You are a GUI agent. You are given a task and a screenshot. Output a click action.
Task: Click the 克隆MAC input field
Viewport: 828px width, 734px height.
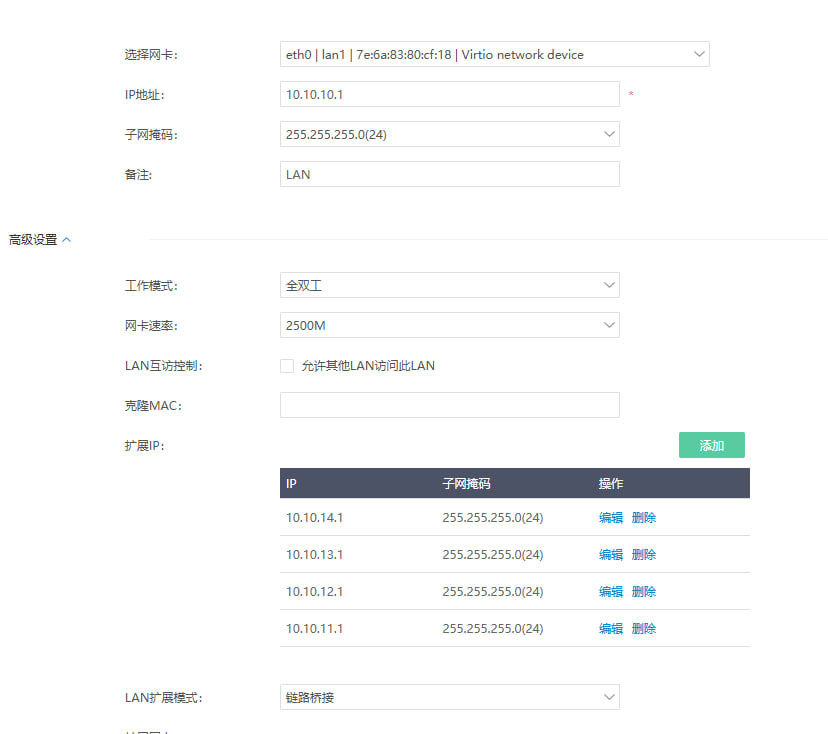449,405
